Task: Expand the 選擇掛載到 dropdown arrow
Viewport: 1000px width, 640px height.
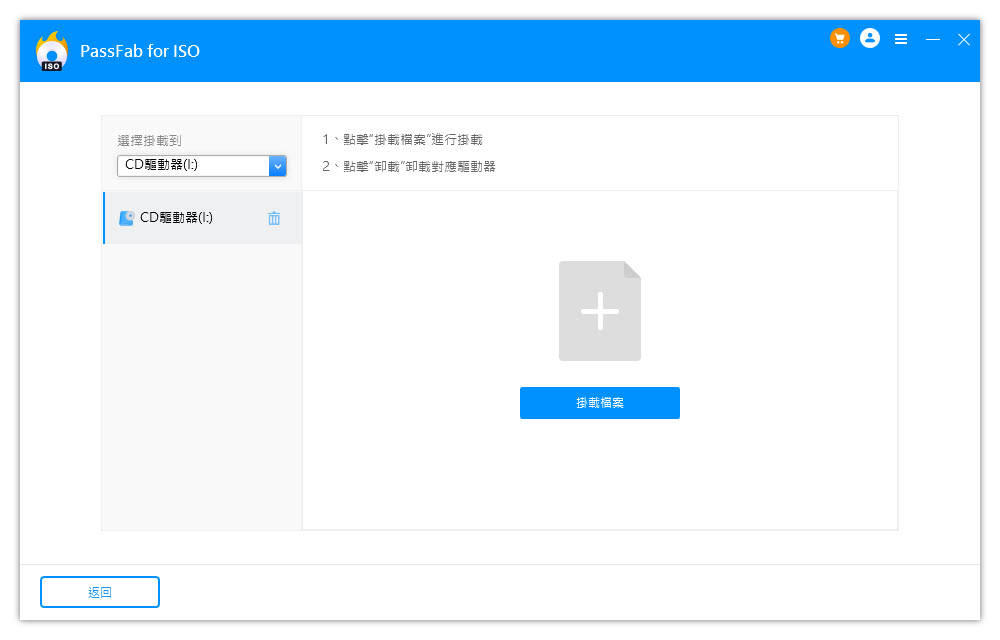Action: (278, 165)
